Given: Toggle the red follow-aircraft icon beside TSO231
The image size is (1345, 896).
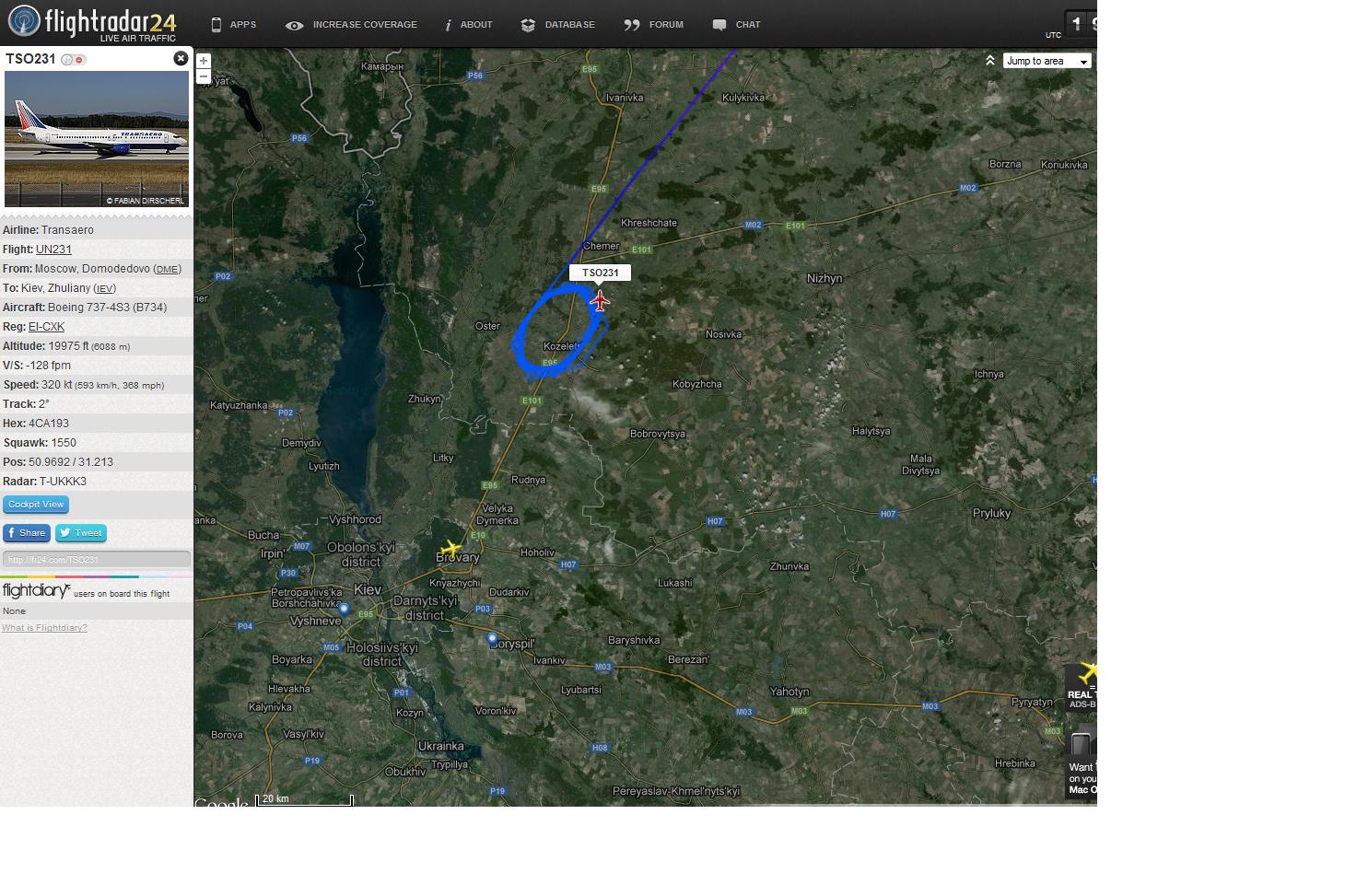Looking at the screenshot, I should [80, 60].
